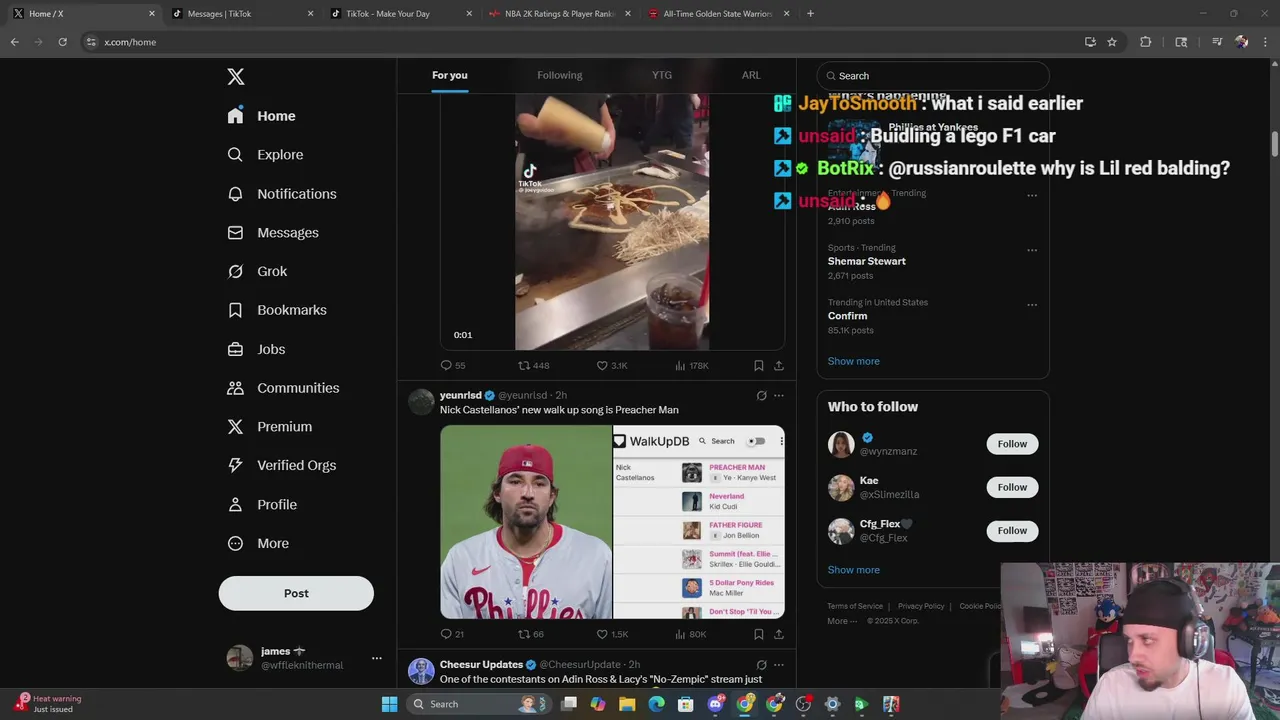Switch to the NBA 2K Ratings browser tab
1280x720 pixels.
(560, 14)
